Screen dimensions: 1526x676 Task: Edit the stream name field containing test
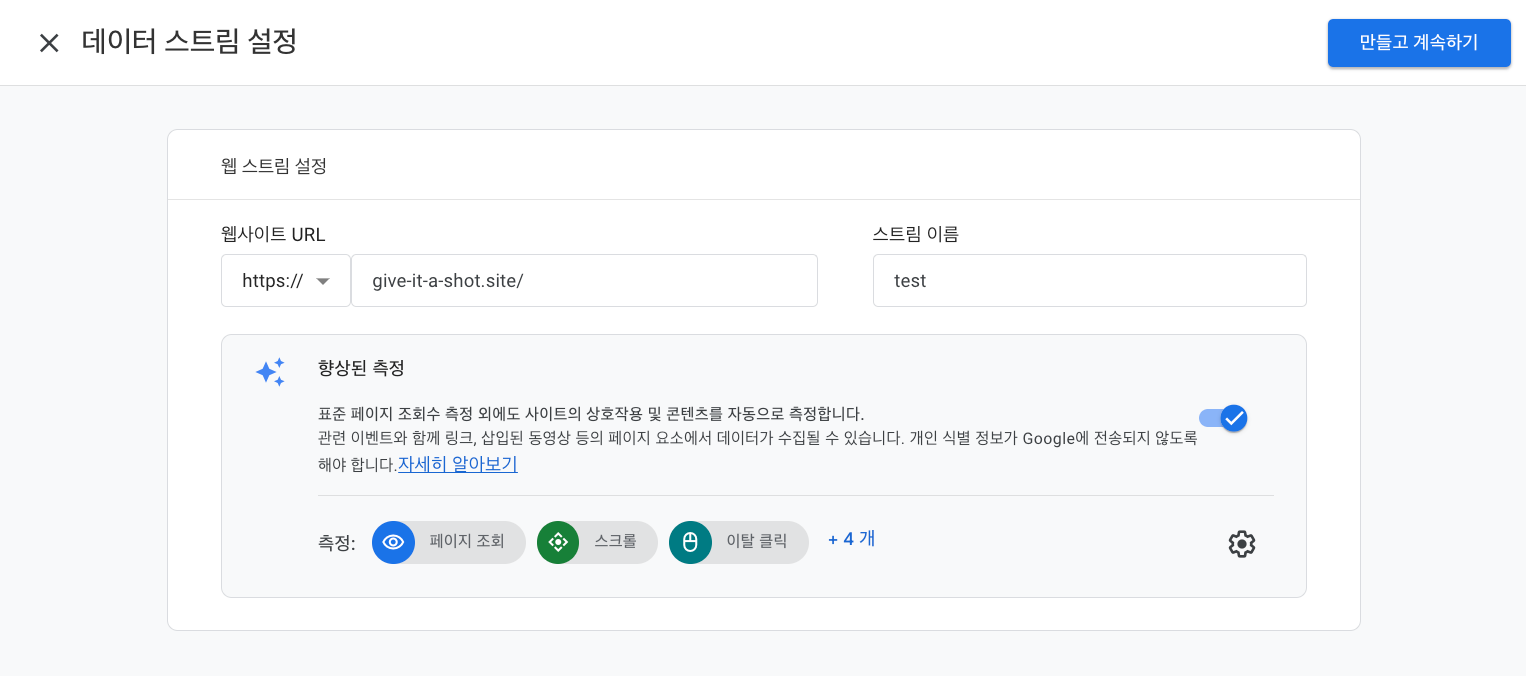click(x=1089, y=281)
